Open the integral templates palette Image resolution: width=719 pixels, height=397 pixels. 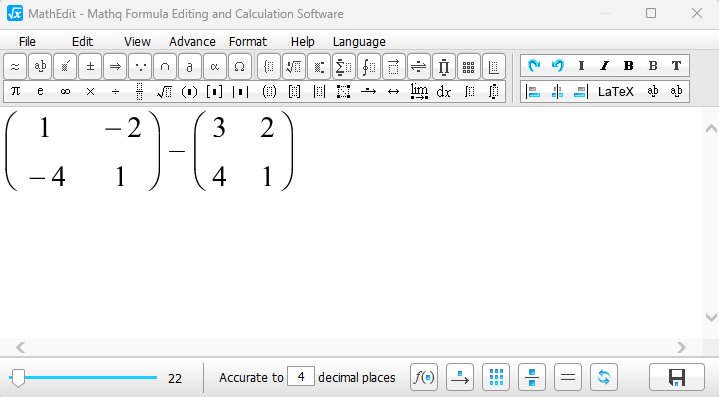pos(369,67)
